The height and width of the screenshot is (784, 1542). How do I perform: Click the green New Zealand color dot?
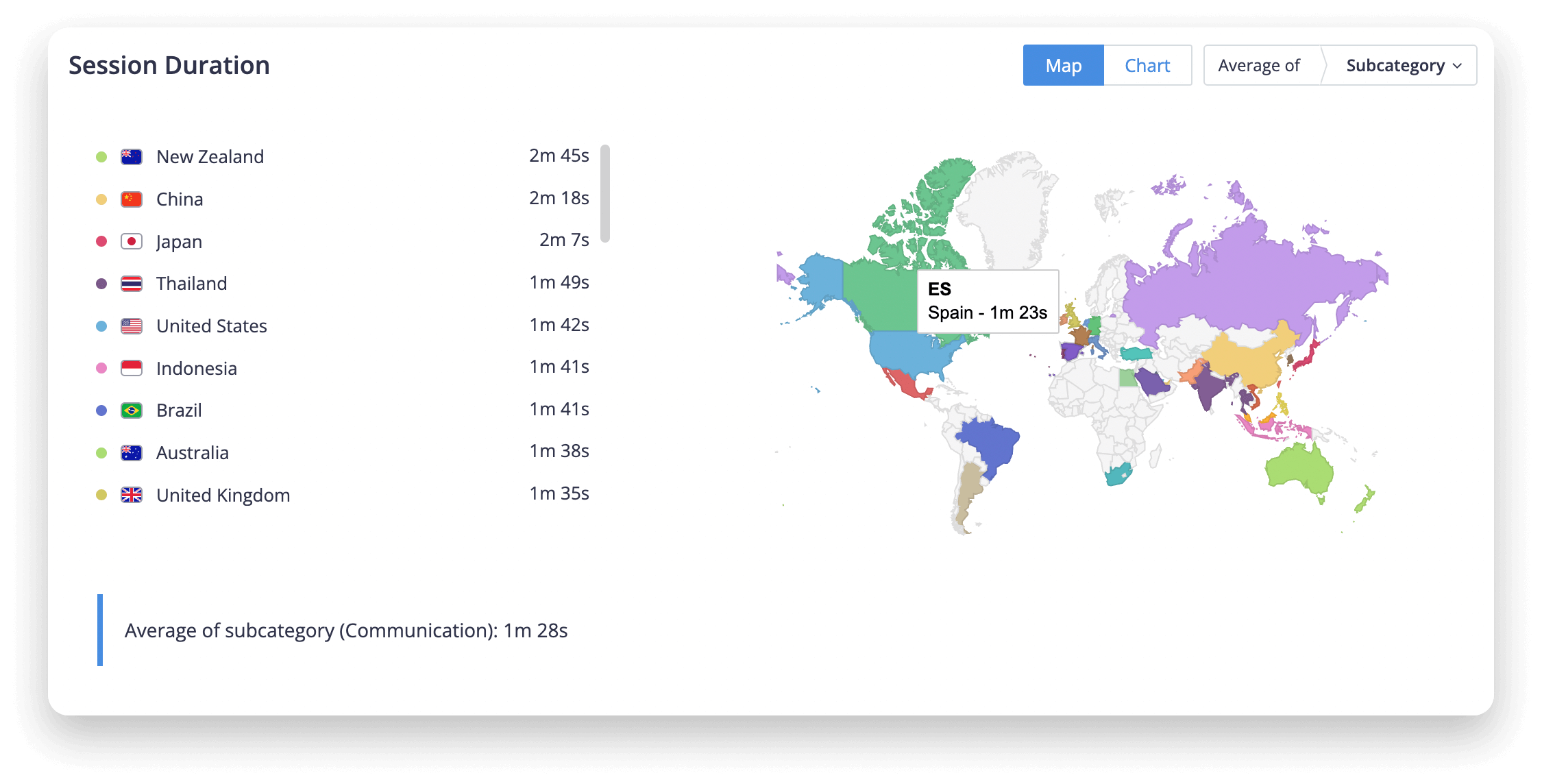tap(101, 157)
